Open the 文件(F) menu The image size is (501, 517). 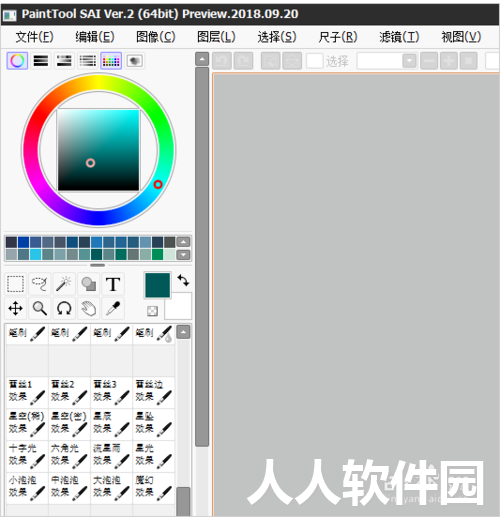coord(34,37)
